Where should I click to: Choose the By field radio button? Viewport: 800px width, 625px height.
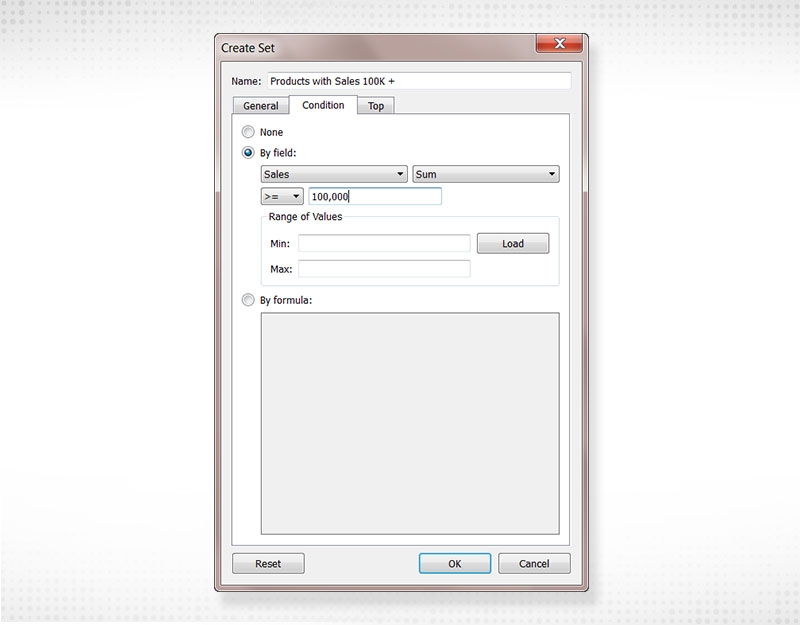(x=248, y=153)
